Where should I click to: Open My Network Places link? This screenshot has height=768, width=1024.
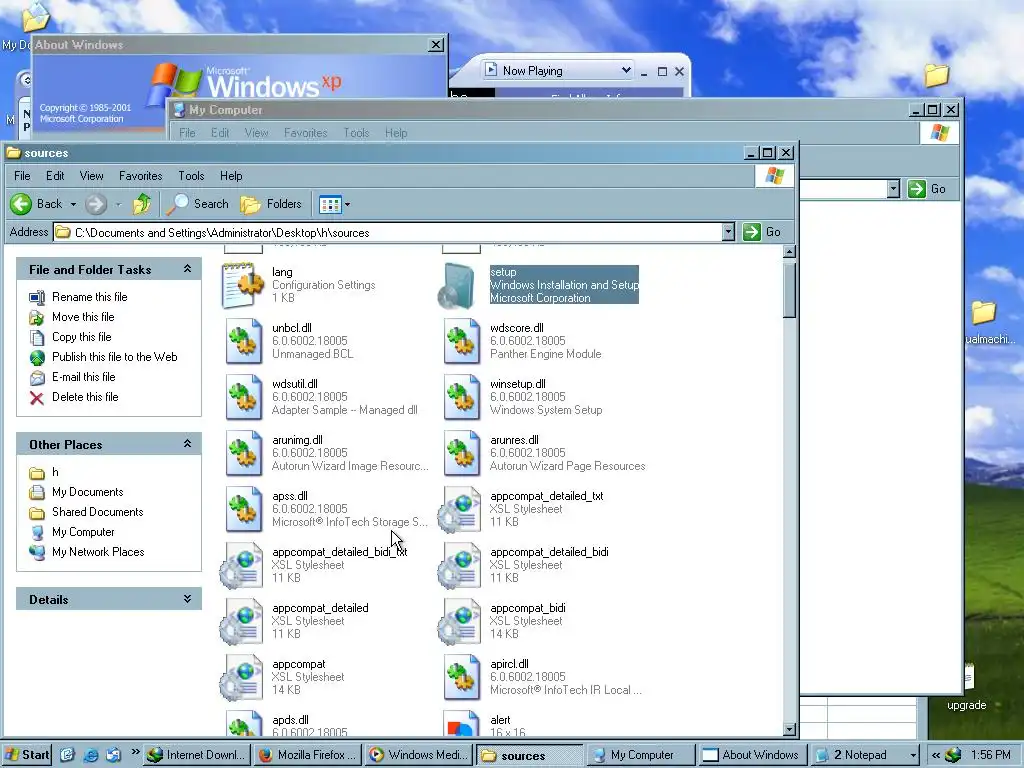pyautogui.click(x=98, y=552)
